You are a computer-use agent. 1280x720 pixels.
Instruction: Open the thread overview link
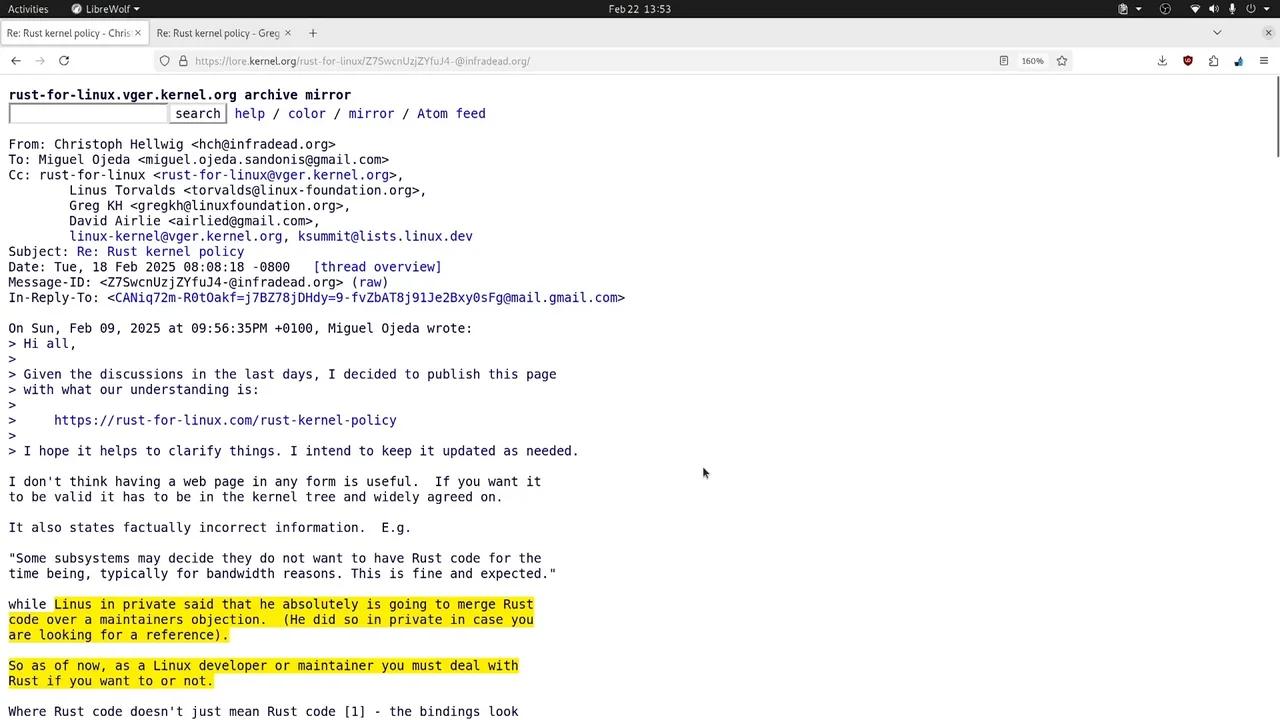pyautogui.click(x=377, y=267)
